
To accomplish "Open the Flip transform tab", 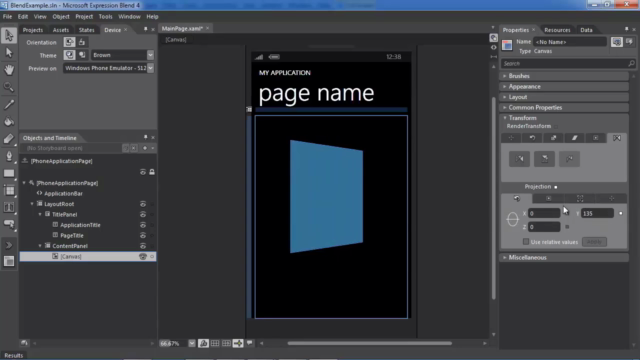I will point(617,138).
